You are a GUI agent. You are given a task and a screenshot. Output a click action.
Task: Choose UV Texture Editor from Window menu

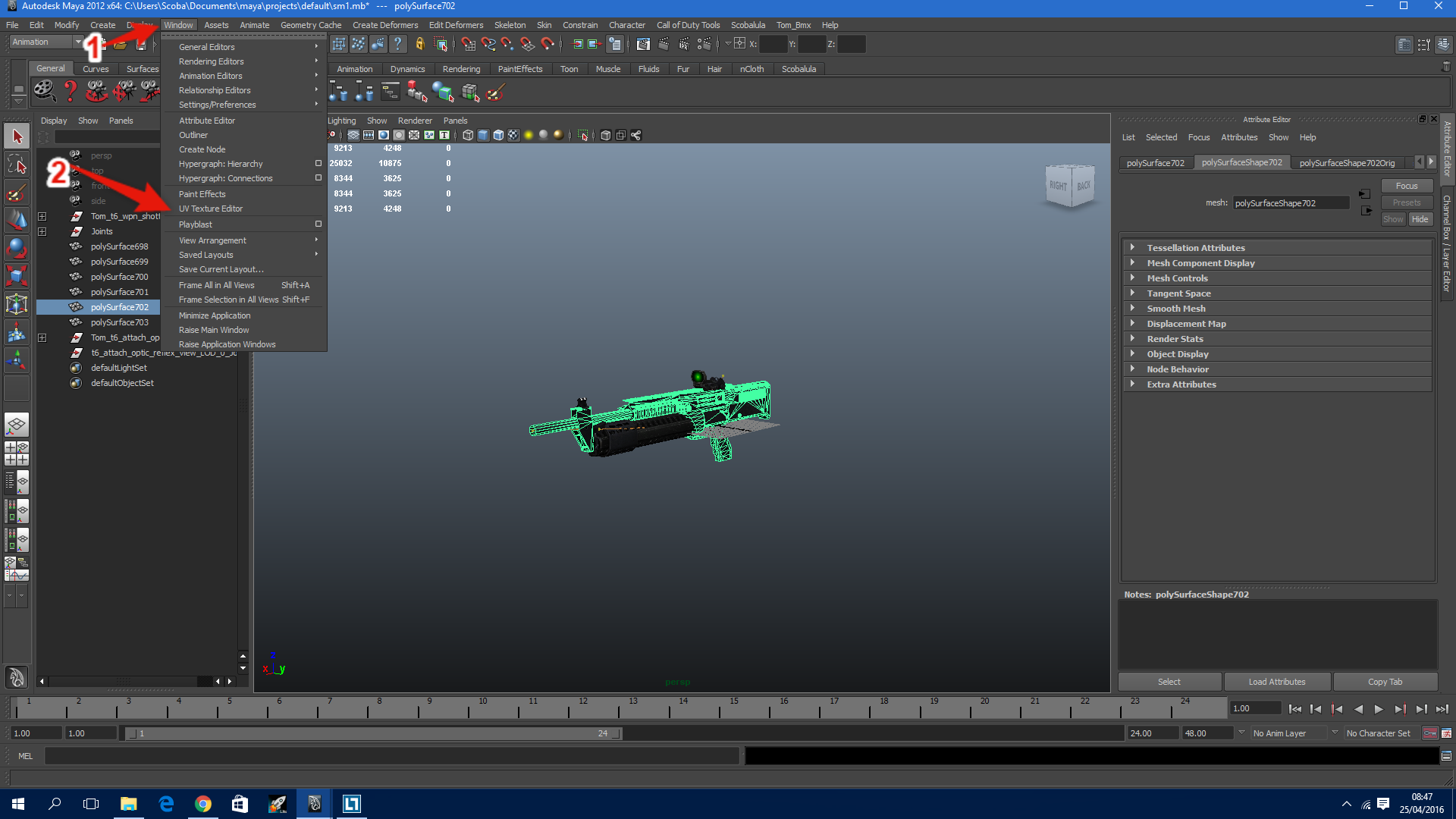click(211, 209)
